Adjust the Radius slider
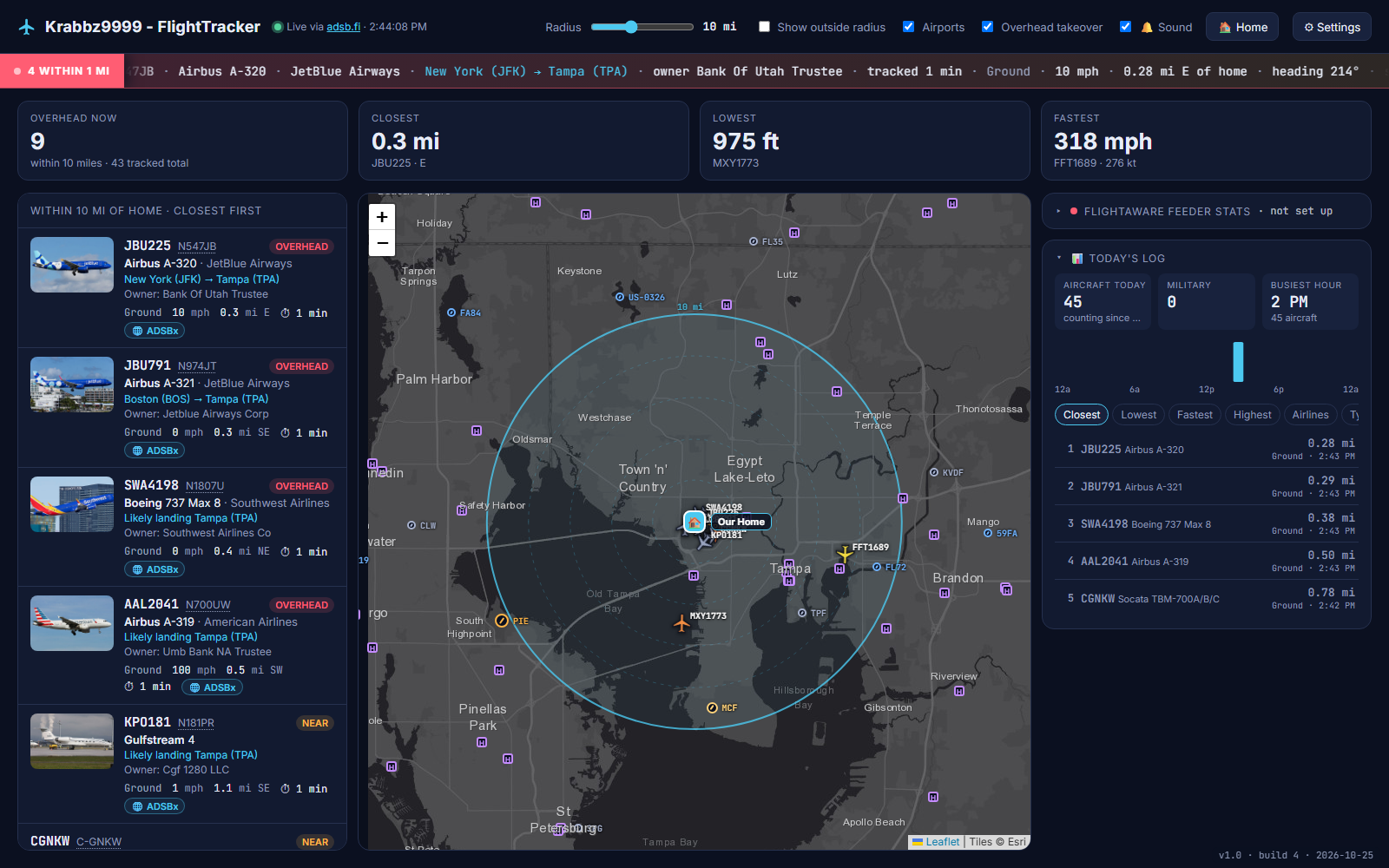This screenshot has height=868, width=1389. (642, 27)
